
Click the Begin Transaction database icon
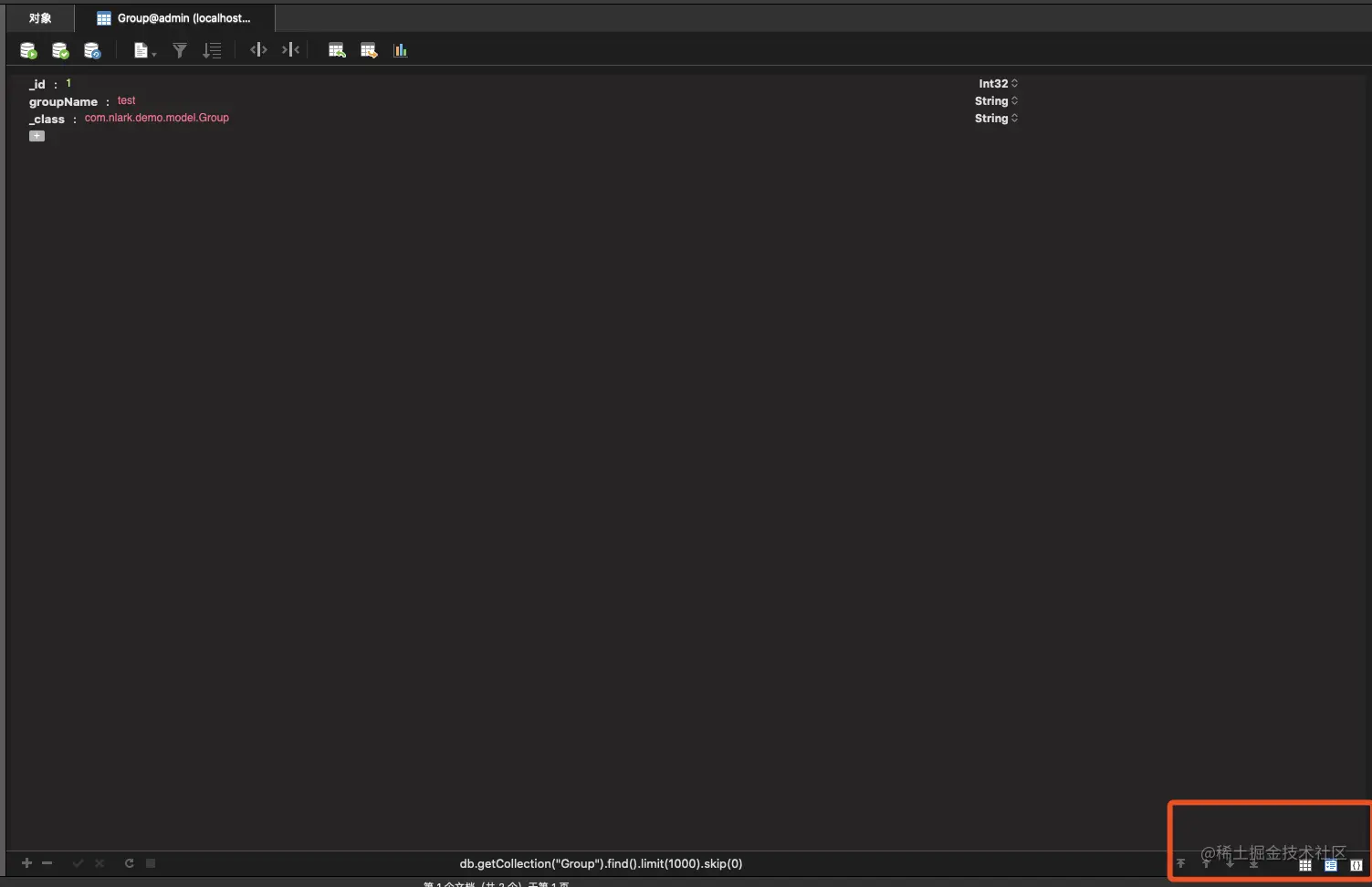(28, 50)
